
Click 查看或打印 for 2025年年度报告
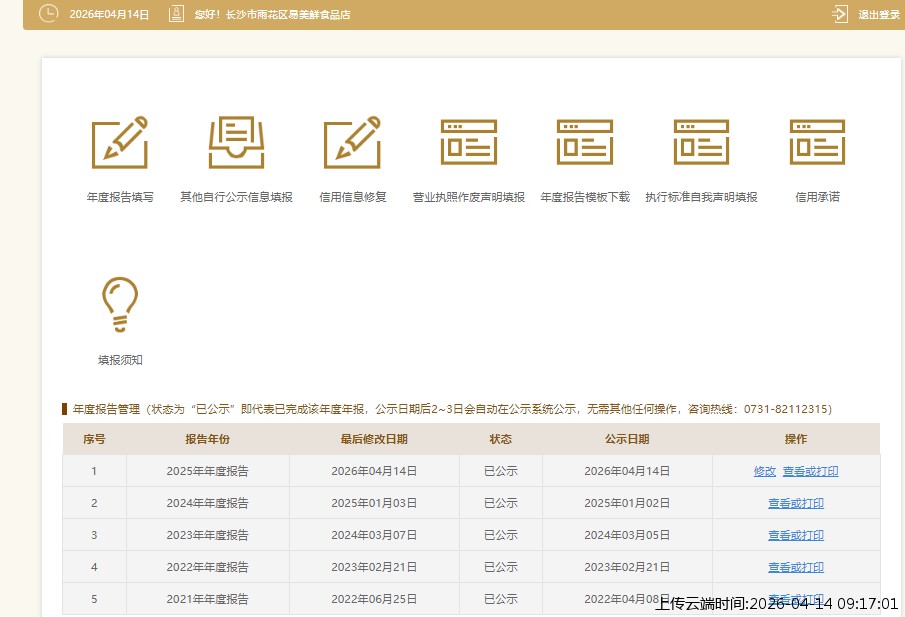(810, 471)
